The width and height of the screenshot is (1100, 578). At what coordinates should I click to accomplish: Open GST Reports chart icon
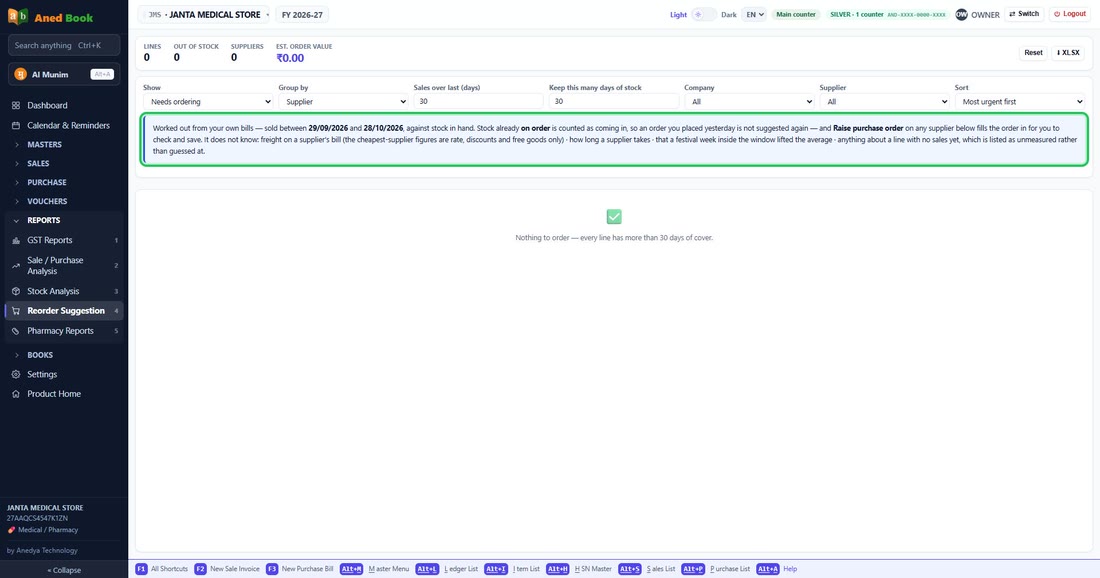coord(15,240)
